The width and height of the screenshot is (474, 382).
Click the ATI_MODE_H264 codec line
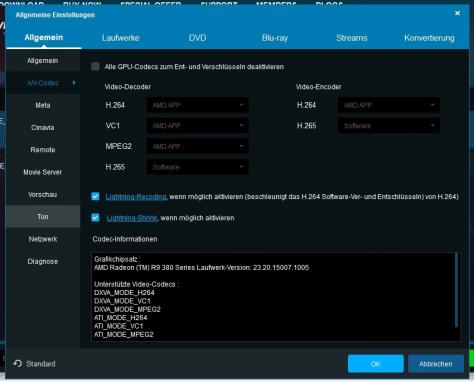click(x=120, y=318)
